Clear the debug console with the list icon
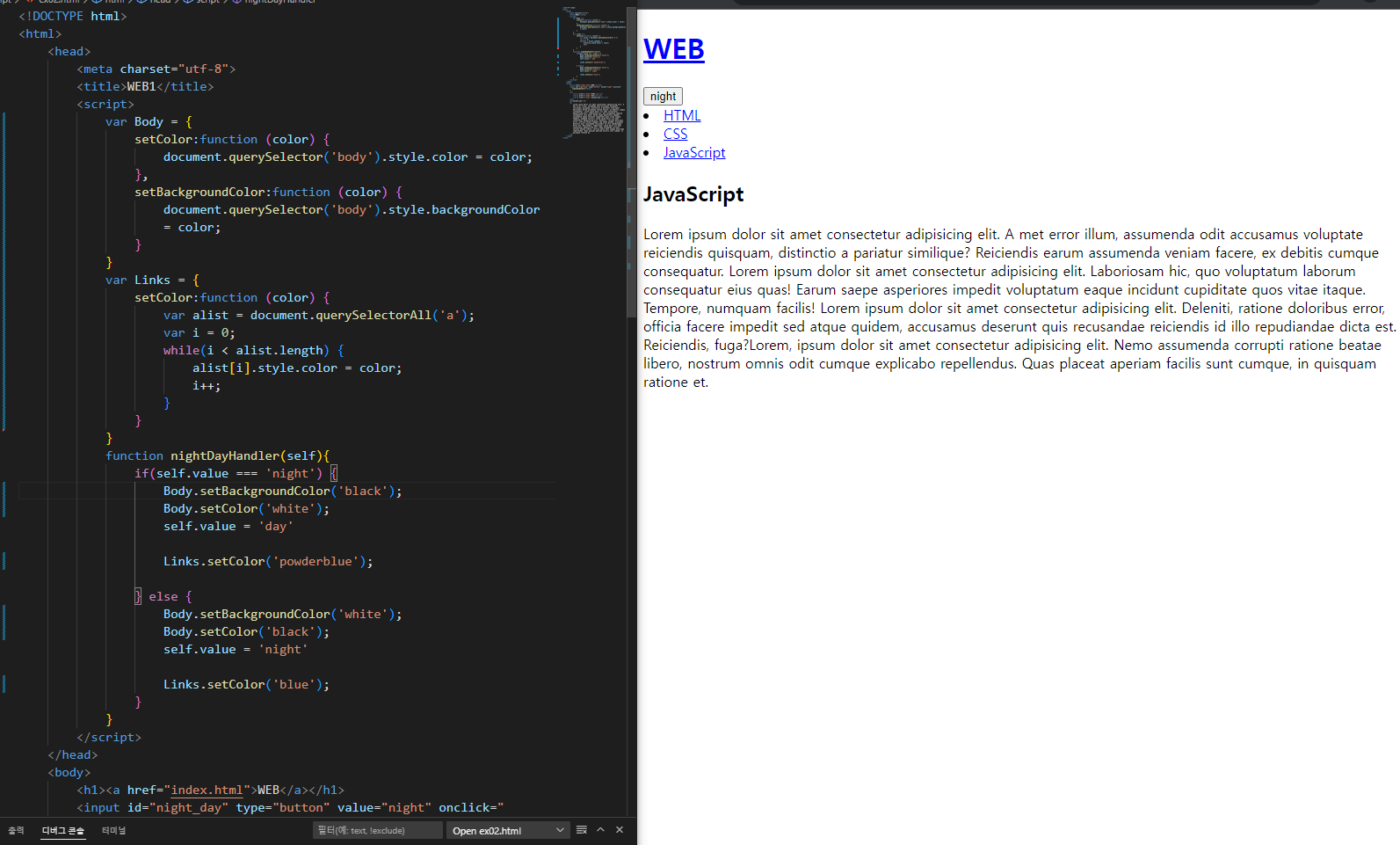1400x845 pixels. pyautogui.click(x=582, y=829)
